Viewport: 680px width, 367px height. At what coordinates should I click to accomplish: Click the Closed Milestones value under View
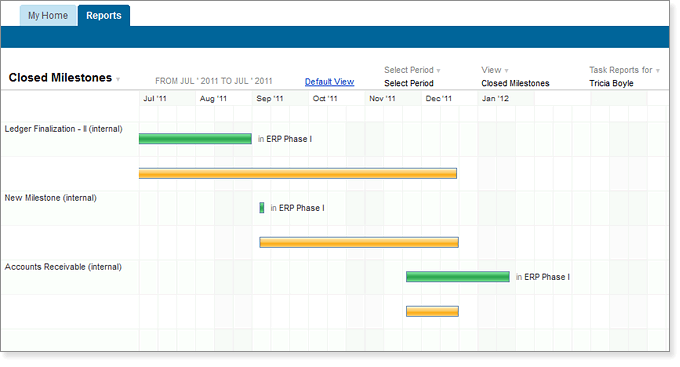click(x=515, y=83)
